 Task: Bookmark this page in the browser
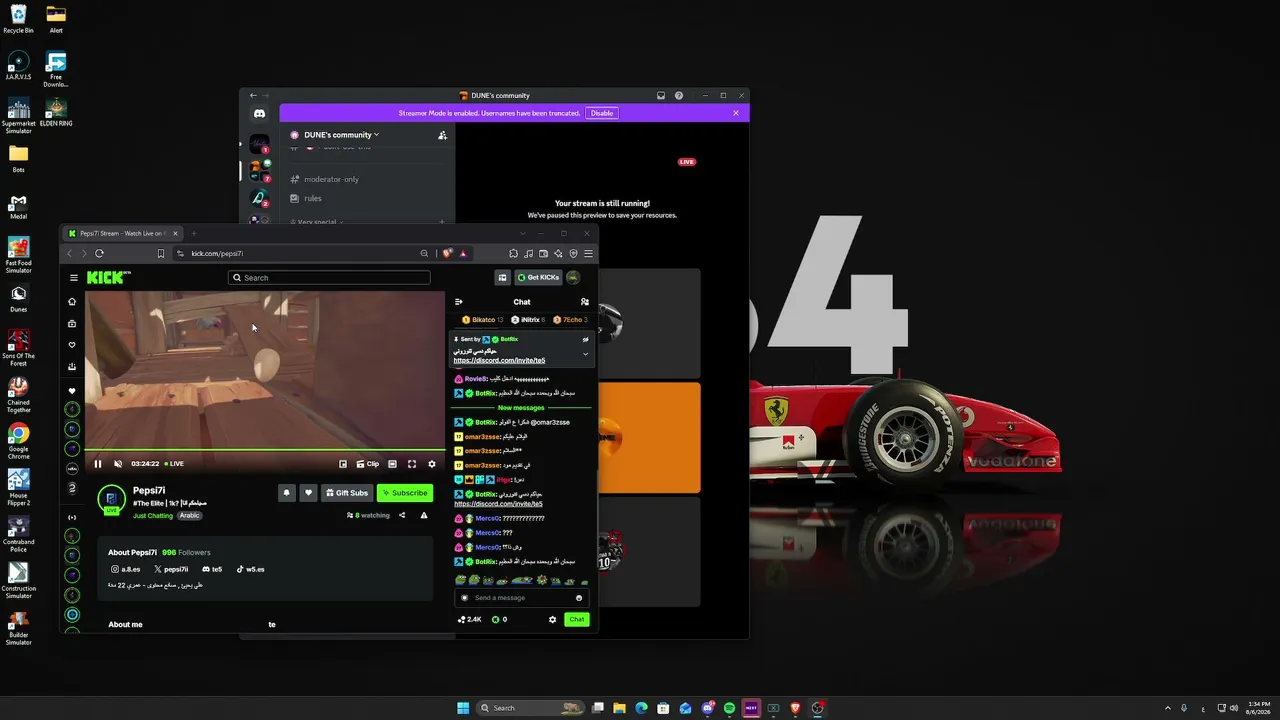[x=161, y=254]
